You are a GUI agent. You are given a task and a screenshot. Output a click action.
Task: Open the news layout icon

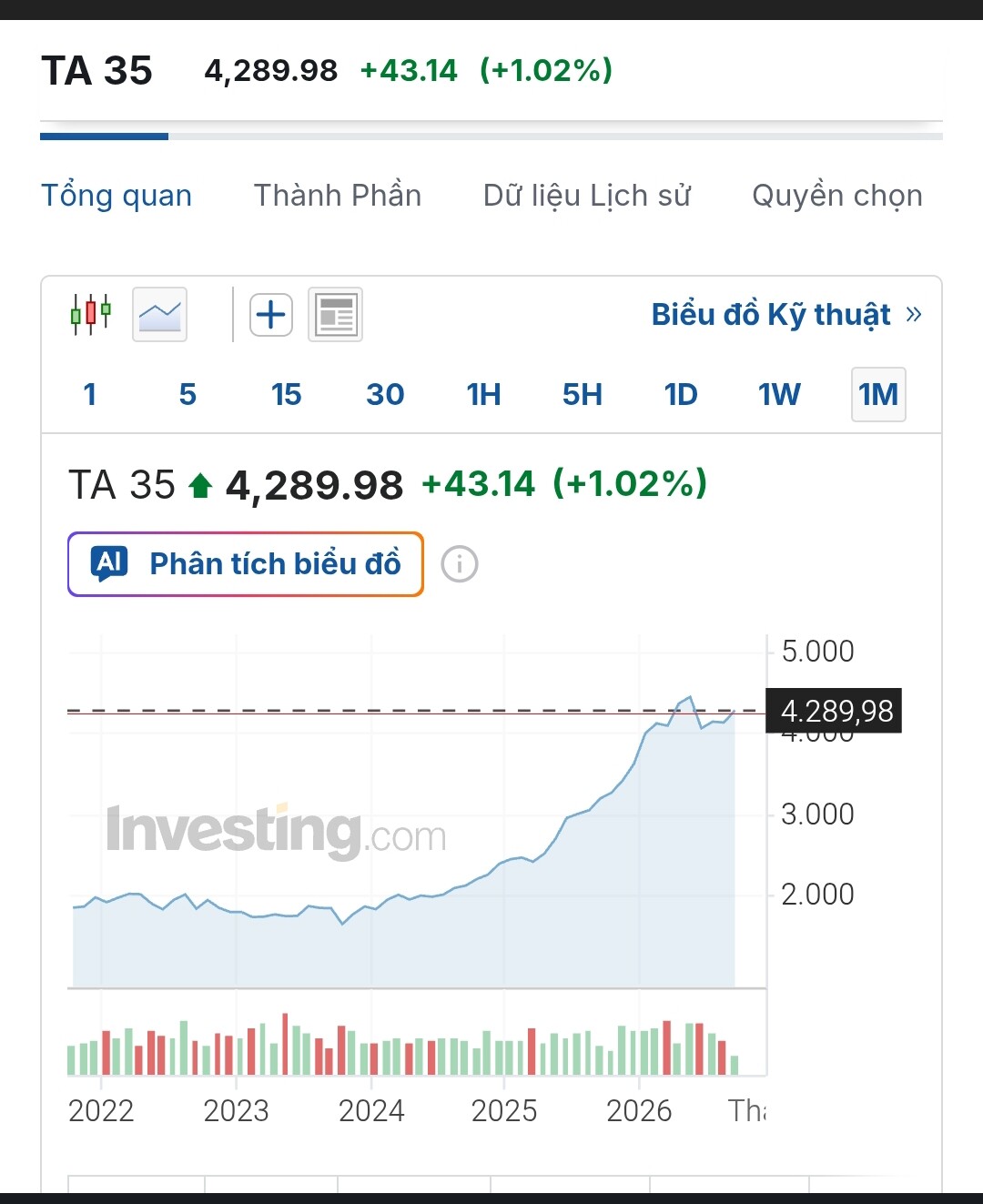point(335,315)
